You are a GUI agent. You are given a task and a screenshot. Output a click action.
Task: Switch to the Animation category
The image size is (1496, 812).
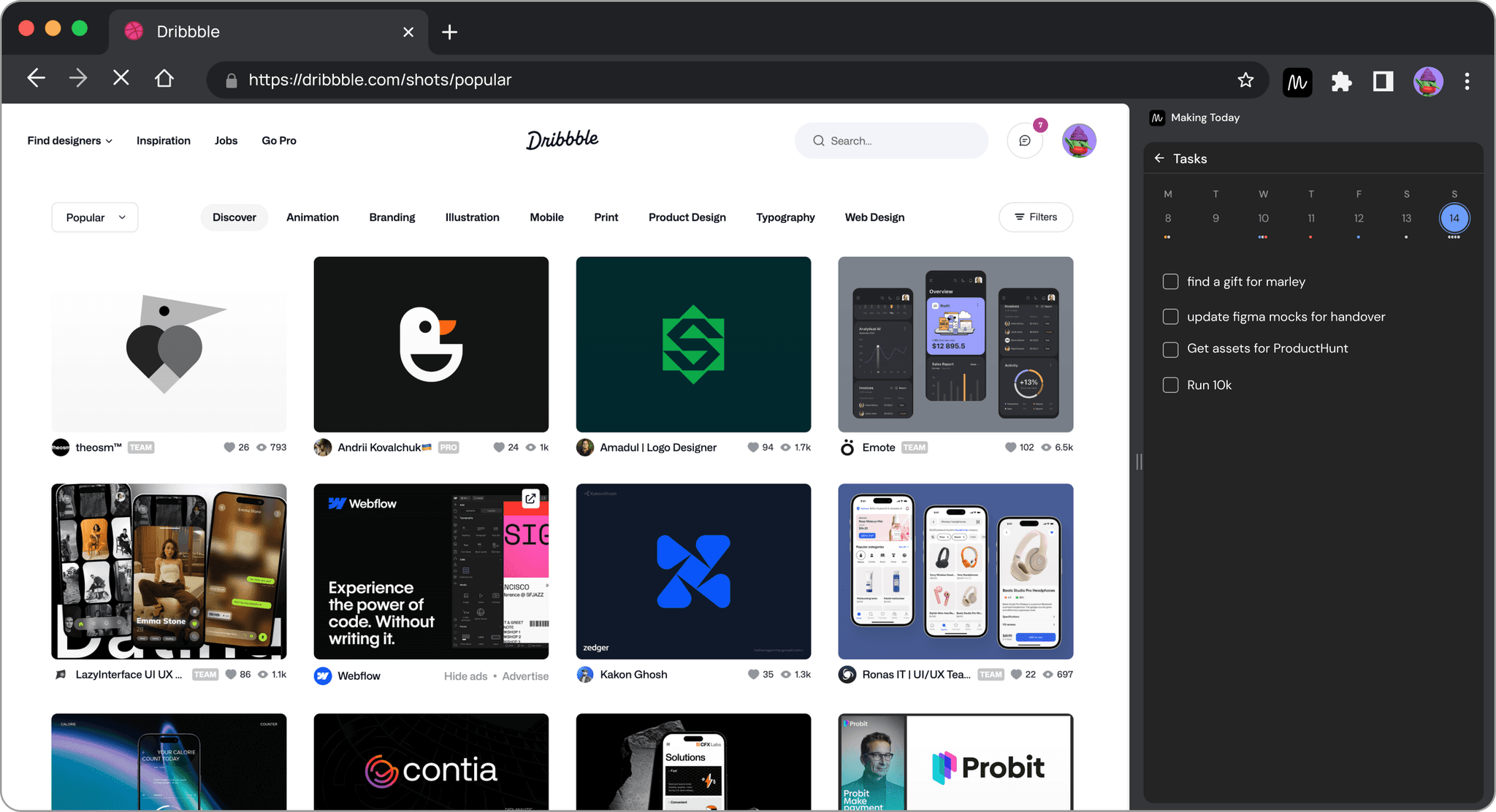313,218
